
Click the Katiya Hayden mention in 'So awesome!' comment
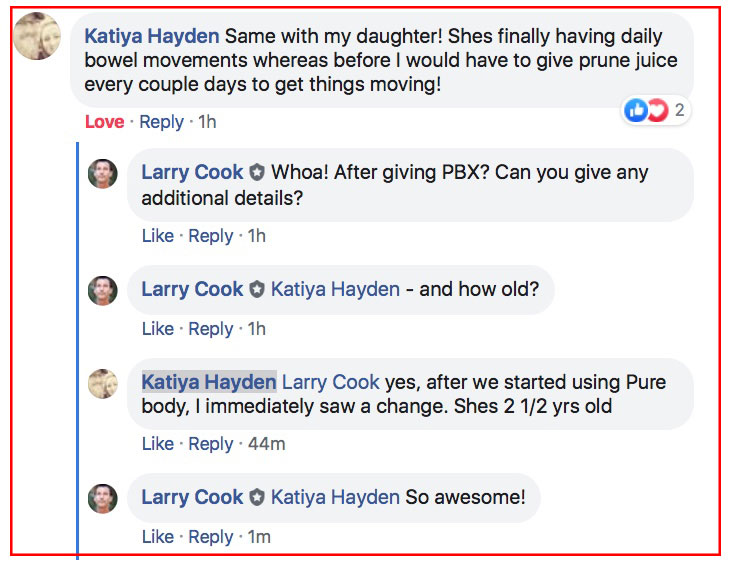(335, 498)
